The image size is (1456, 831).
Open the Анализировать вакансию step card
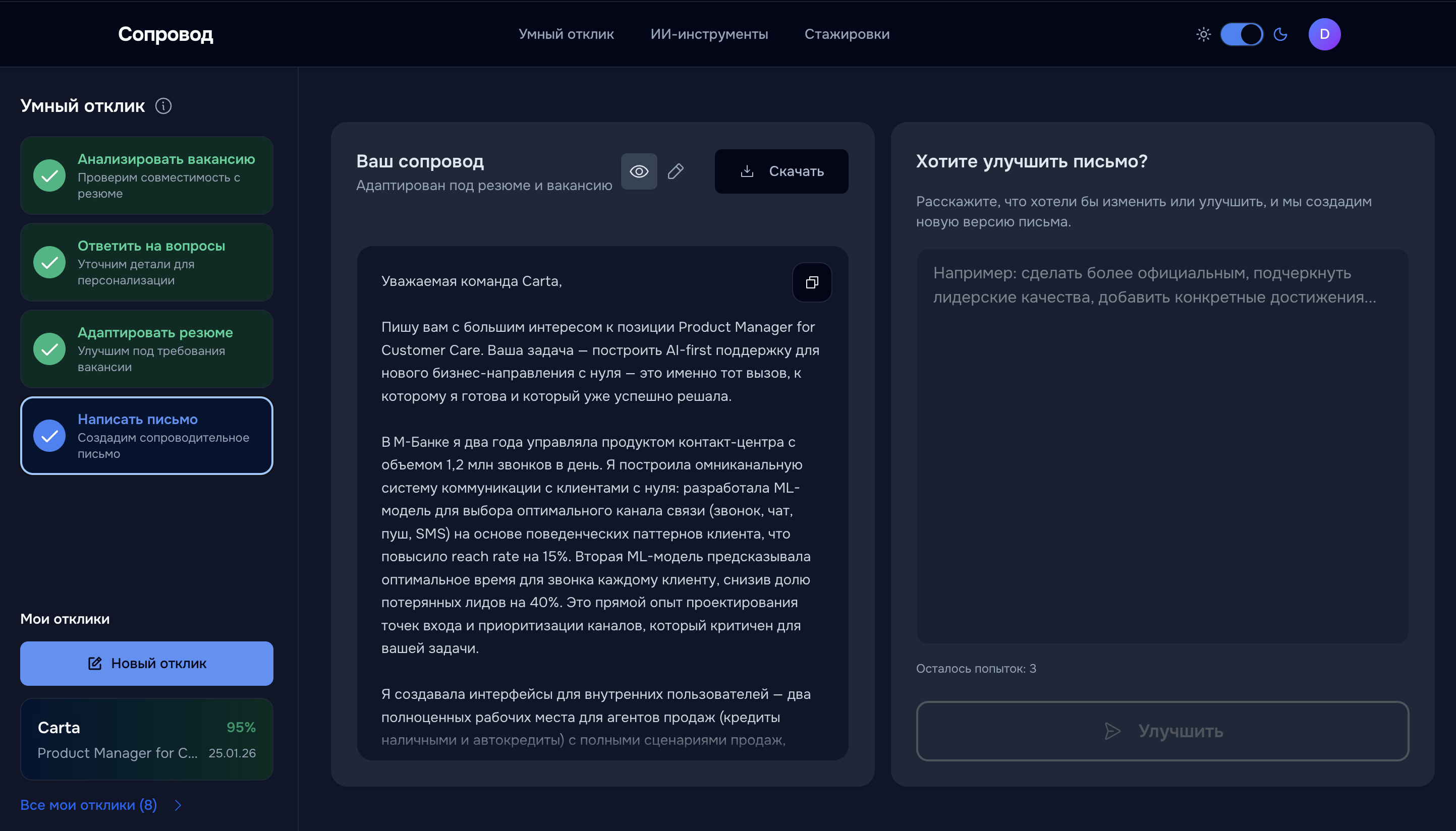click(x=146, y=175)
